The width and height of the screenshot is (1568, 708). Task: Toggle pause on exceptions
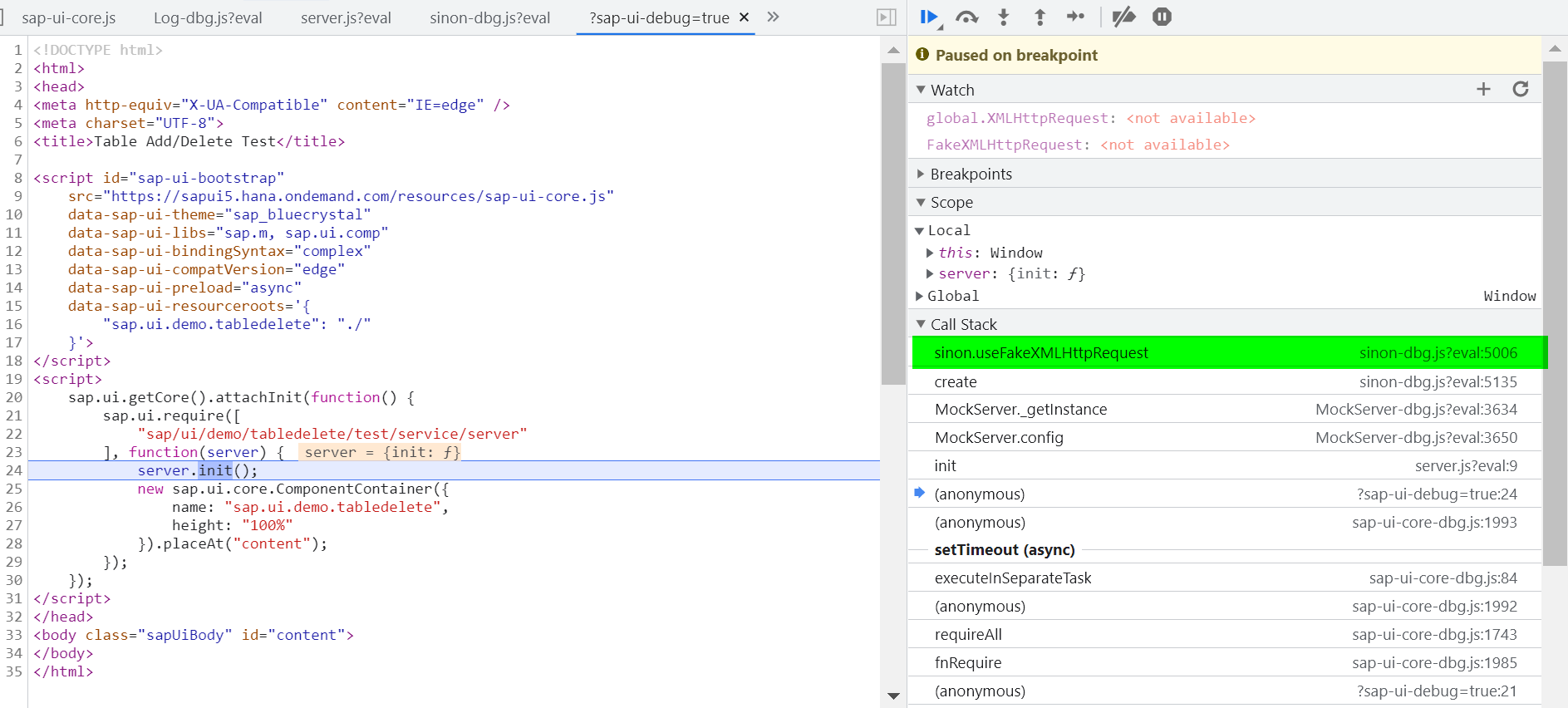[x=1162, y=17]
